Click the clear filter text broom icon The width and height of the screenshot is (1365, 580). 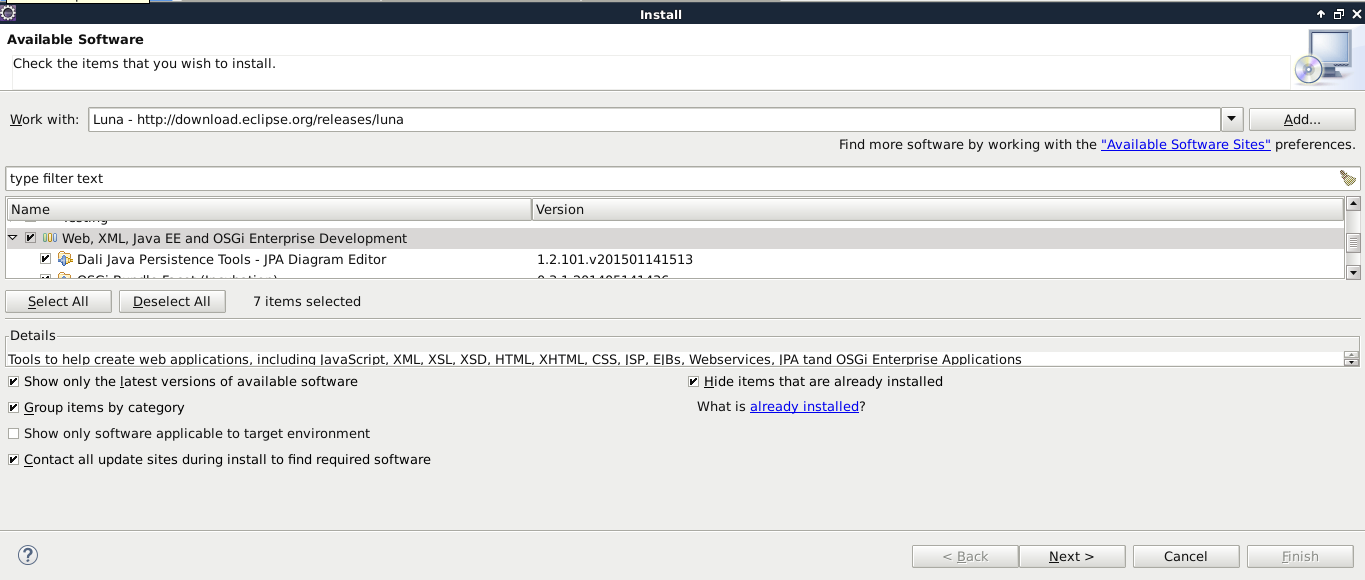[x=1347, y=178]
